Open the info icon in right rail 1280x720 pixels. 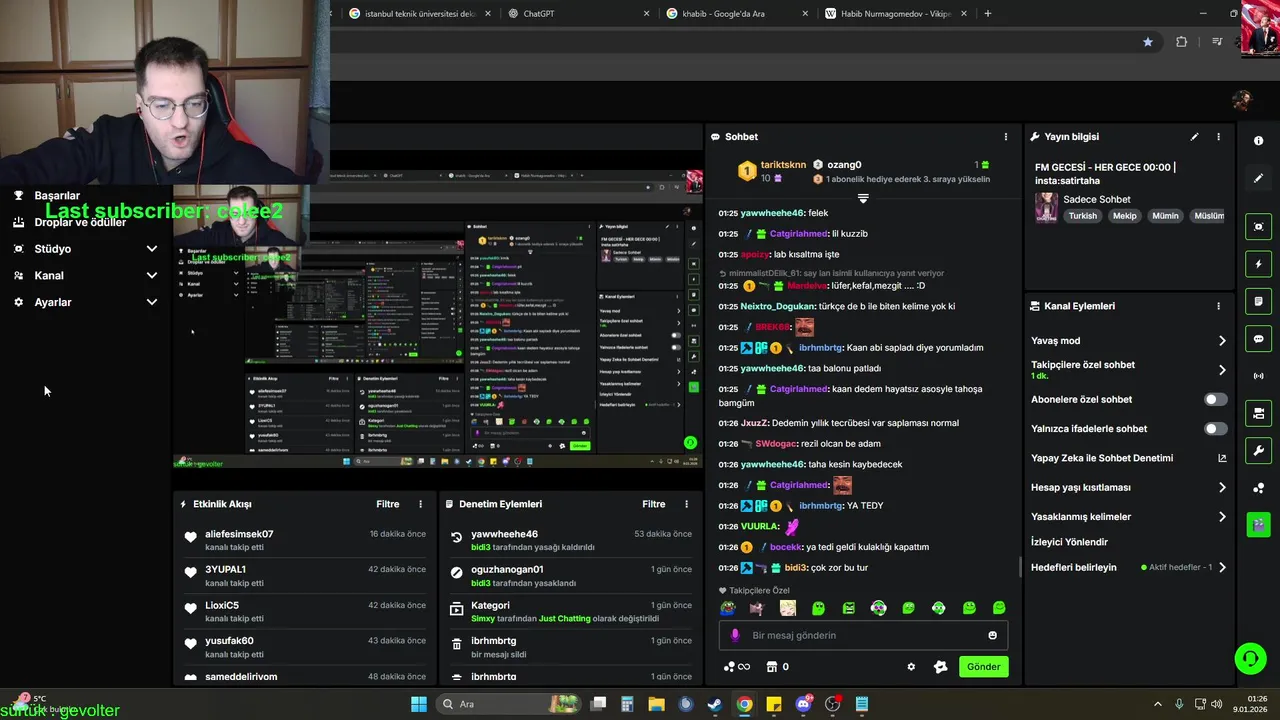(1258, 141)
